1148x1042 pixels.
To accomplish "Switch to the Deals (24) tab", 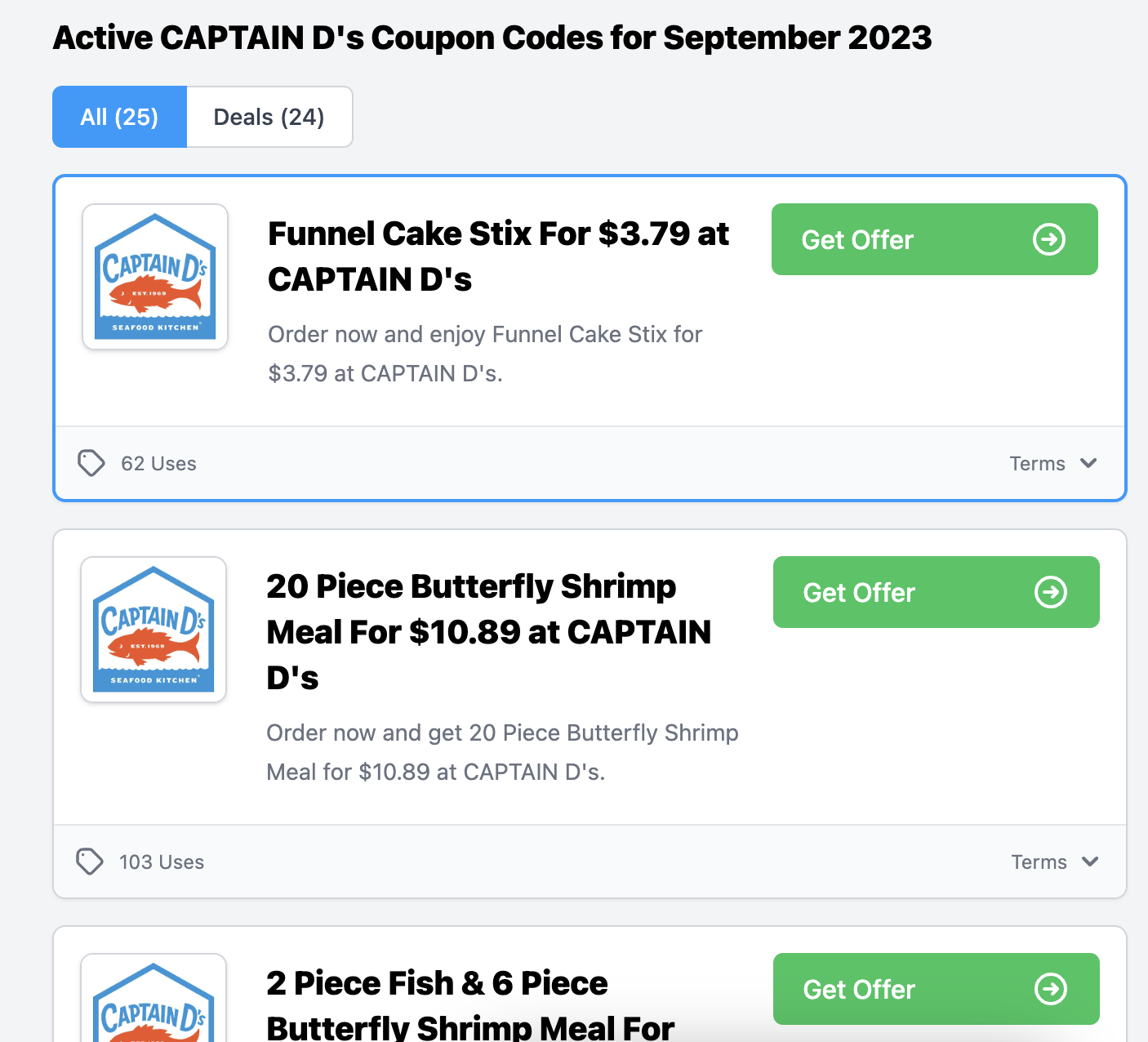I will [x=269, y=117].
